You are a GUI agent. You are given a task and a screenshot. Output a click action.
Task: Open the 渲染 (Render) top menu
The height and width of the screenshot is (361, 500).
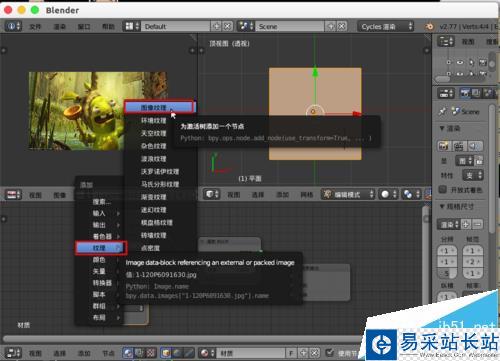(60, 27)
